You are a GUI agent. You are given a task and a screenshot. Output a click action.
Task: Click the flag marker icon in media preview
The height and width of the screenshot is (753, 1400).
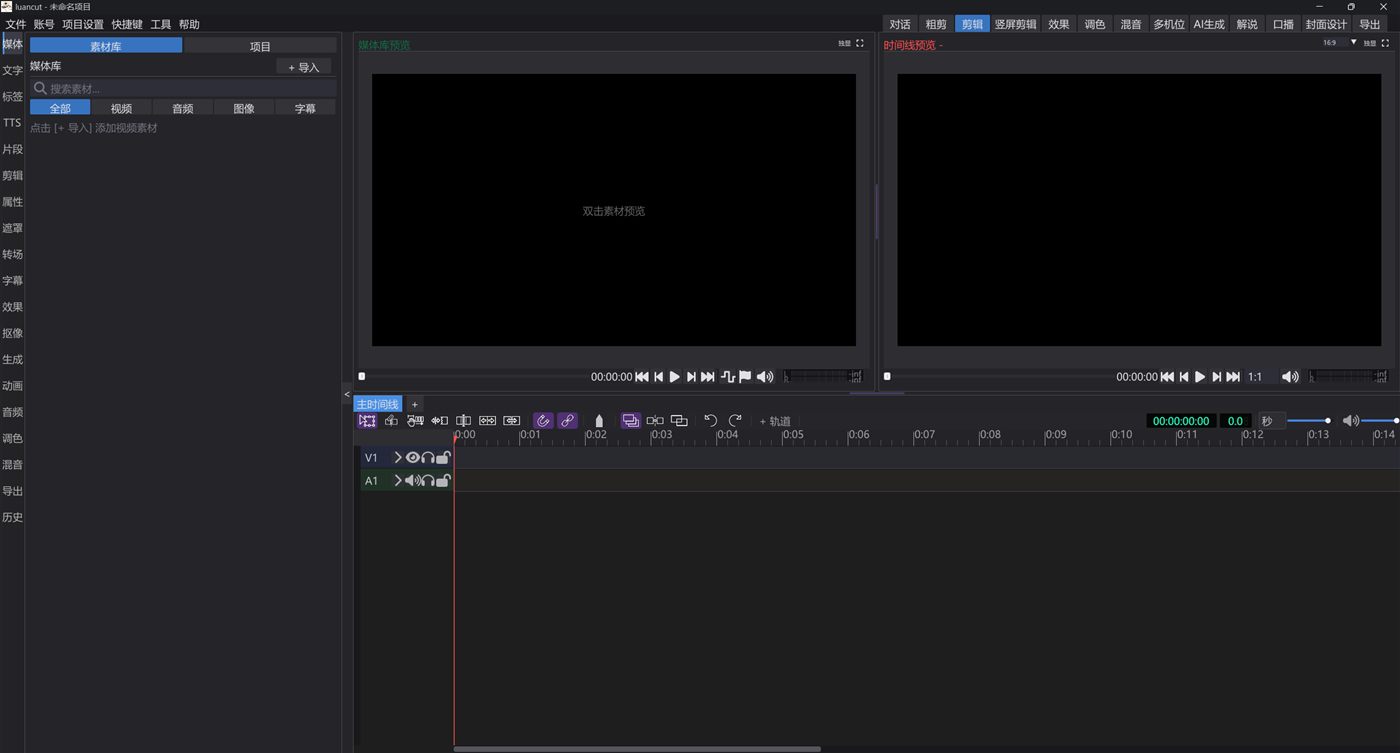[x=745, y=377]
